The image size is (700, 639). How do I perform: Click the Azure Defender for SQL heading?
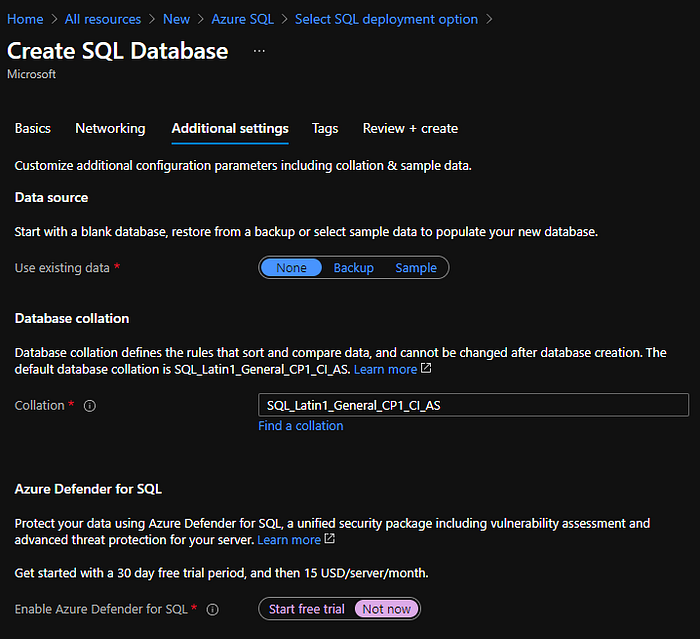[x=88, y=489]
